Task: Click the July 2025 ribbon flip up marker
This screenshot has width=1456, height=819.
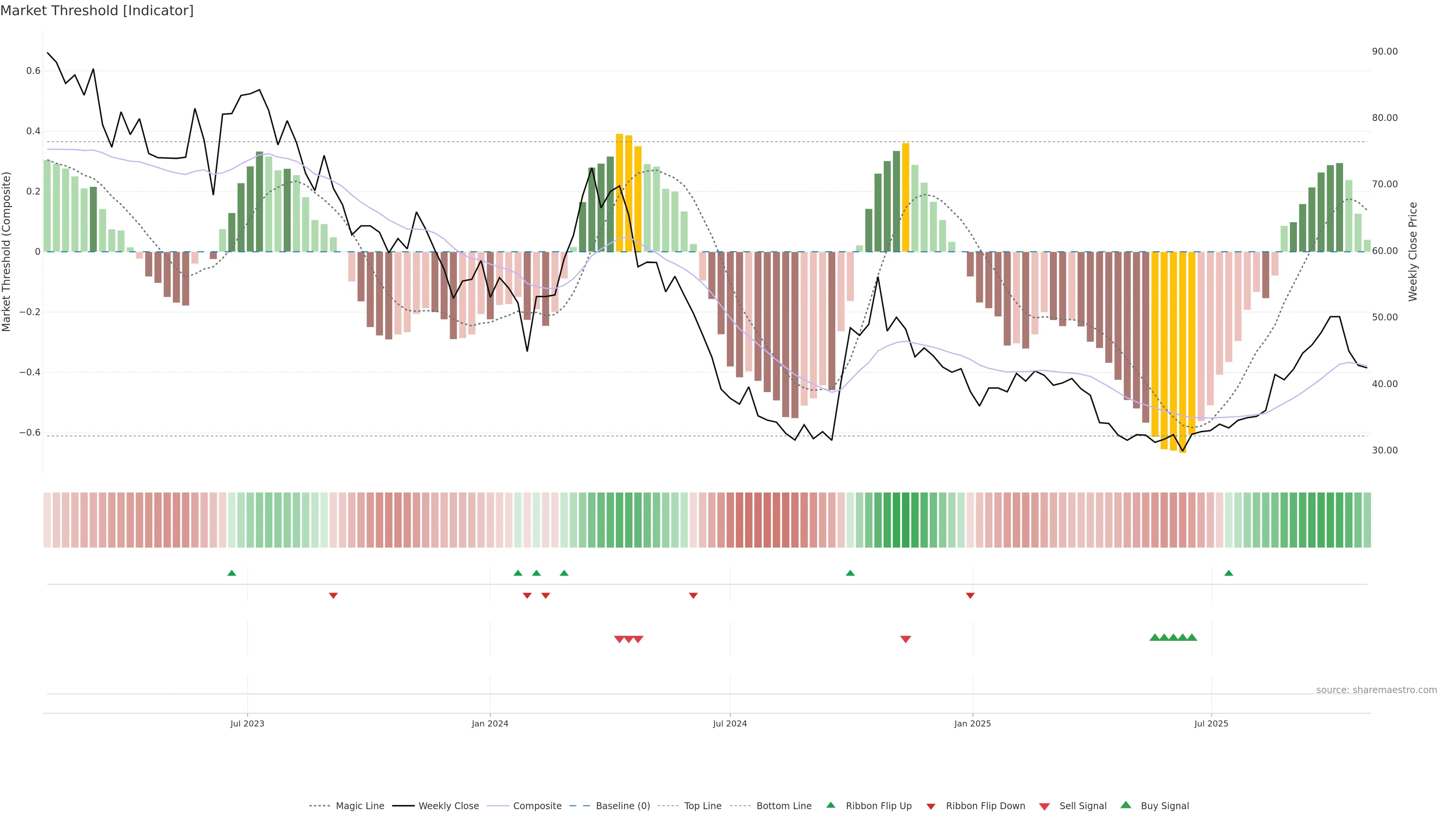Action: coord(1228,573)
